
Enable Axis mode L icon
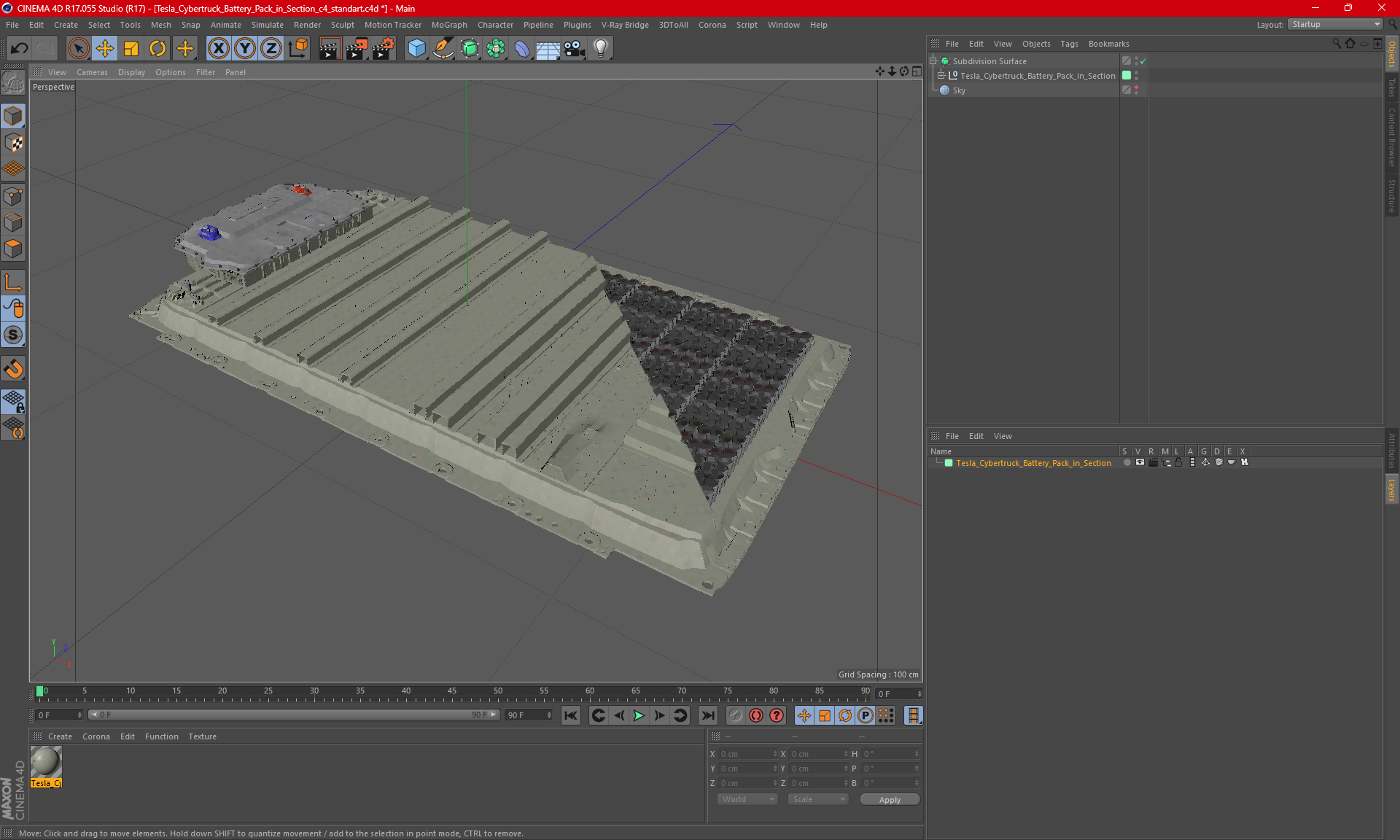tap(14, 282)
